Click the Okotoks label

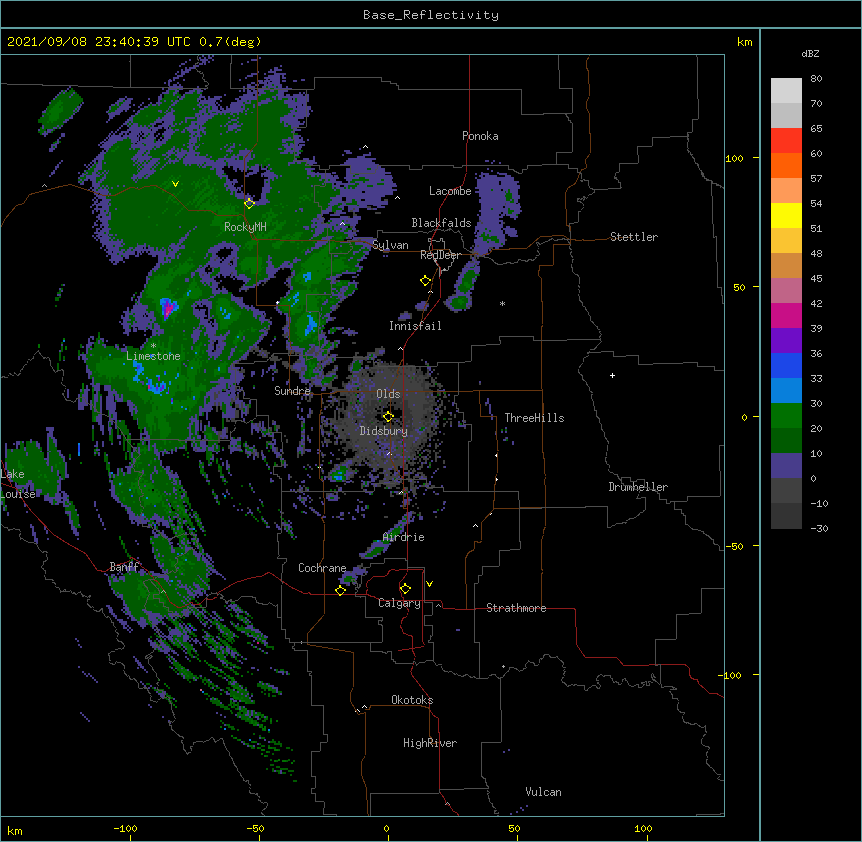pos(412,700)
